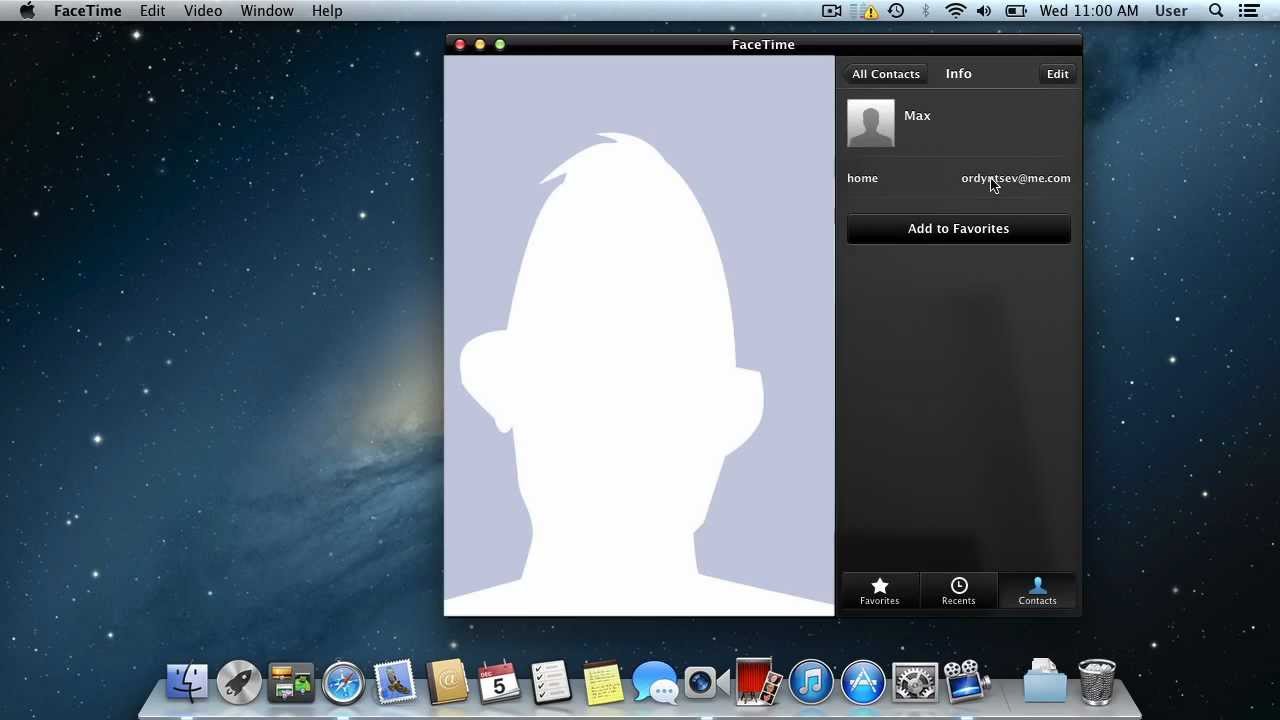Open Messages chat bubbles in Dock
1280x720 pixels.
pyautogui.click(x=655, y=683)
